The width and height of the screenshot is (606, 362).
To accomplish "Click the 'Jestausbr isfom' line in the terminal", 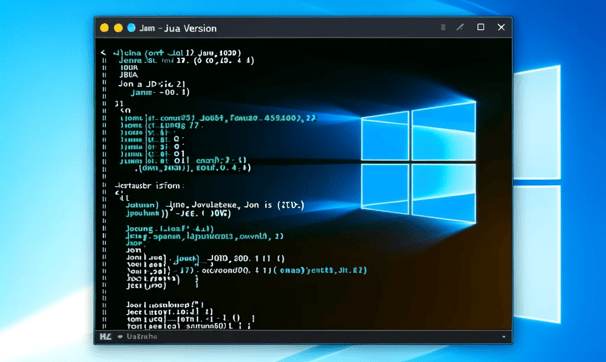I will point(148,186).
